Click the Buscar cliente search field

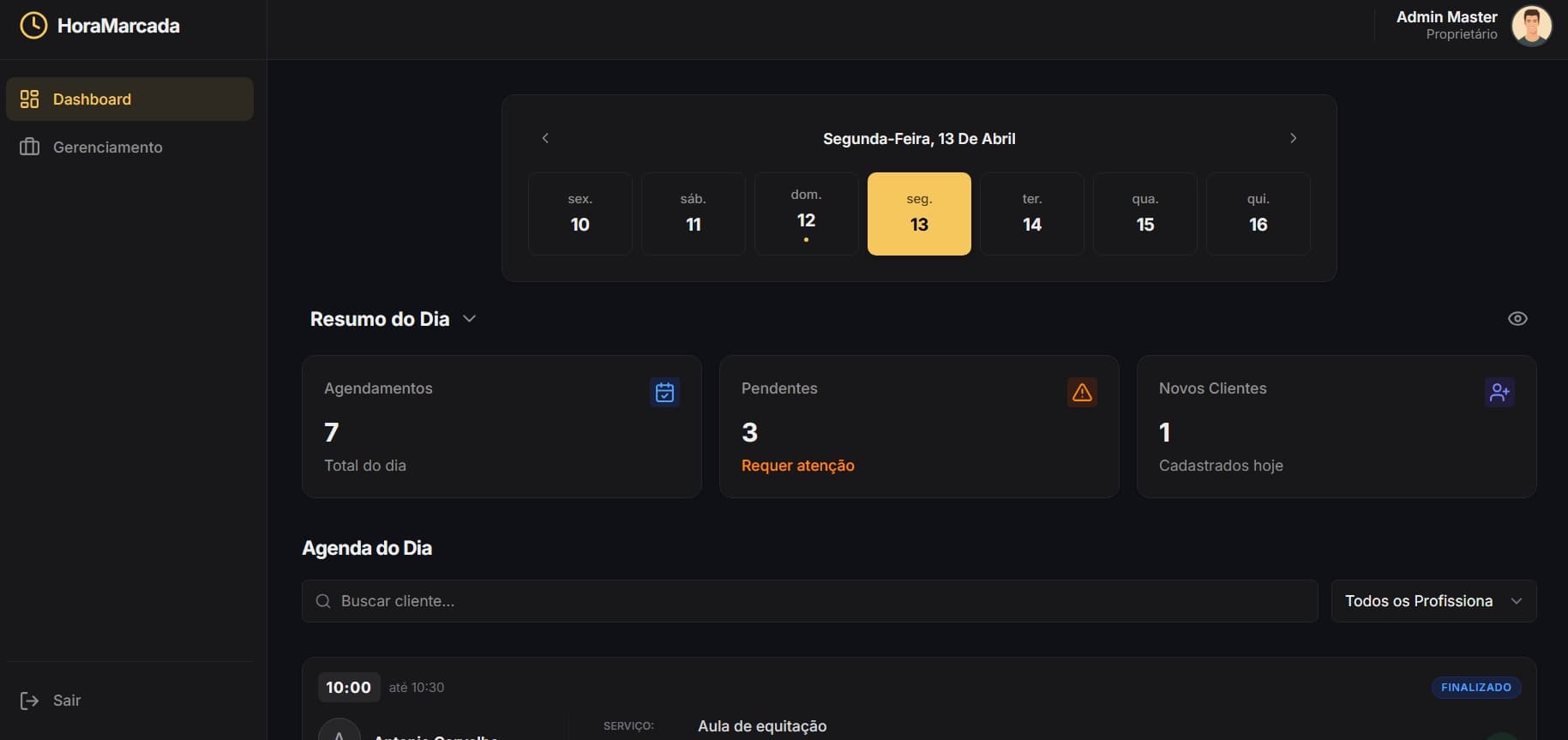tap(809, 601)
